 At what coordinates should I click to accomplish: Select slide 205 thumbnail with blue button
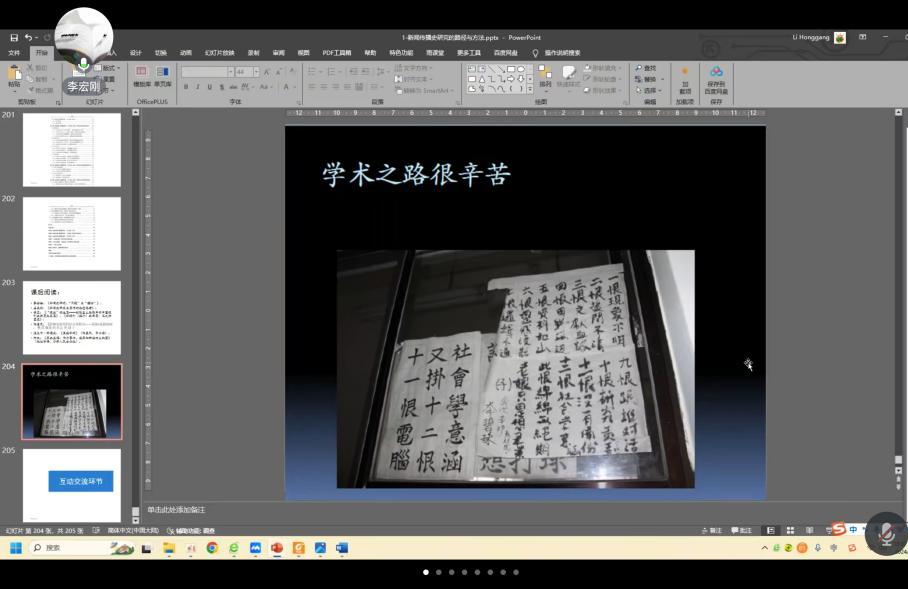pyautogui.click(x=72, y=483)
